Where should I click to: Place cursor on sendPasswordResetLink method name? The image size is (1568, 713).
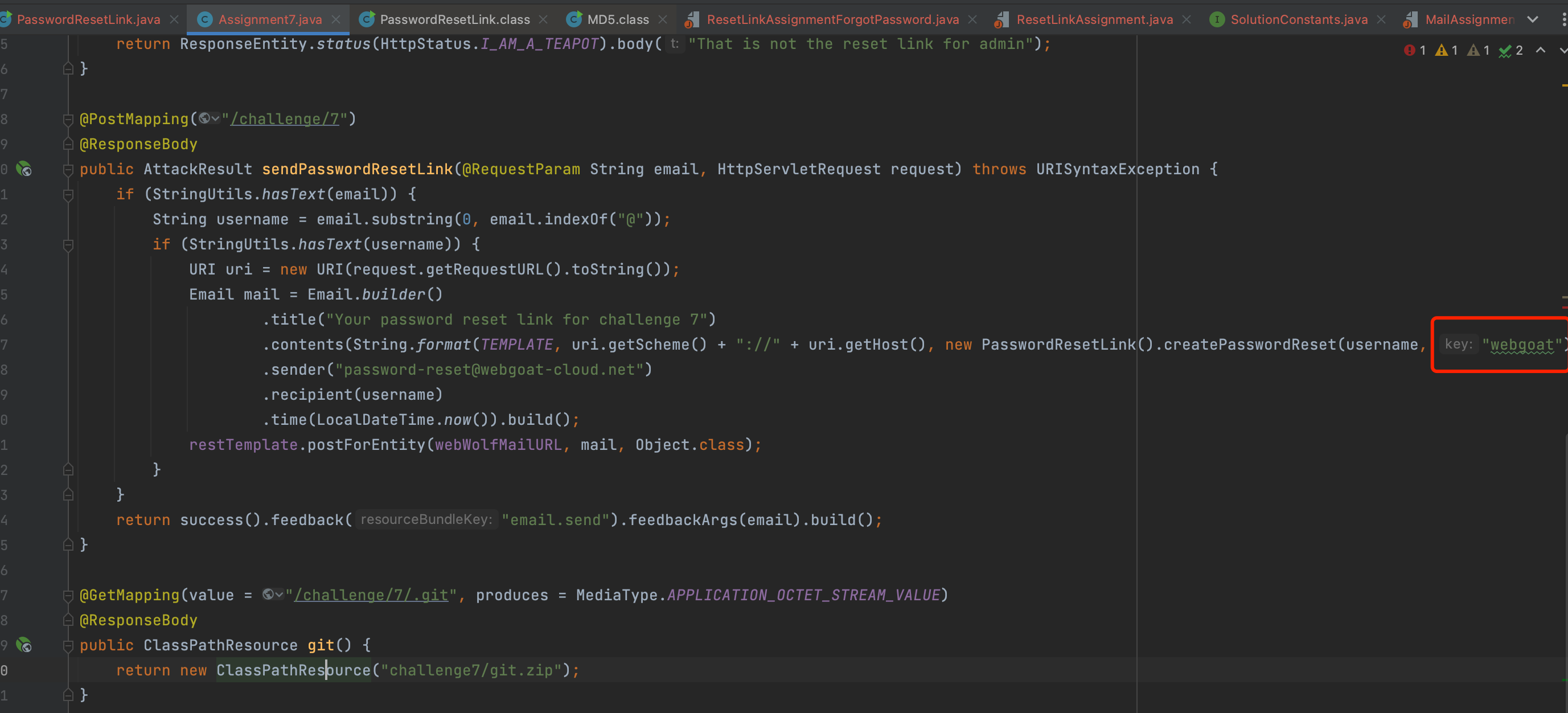[x=358, y=169]
